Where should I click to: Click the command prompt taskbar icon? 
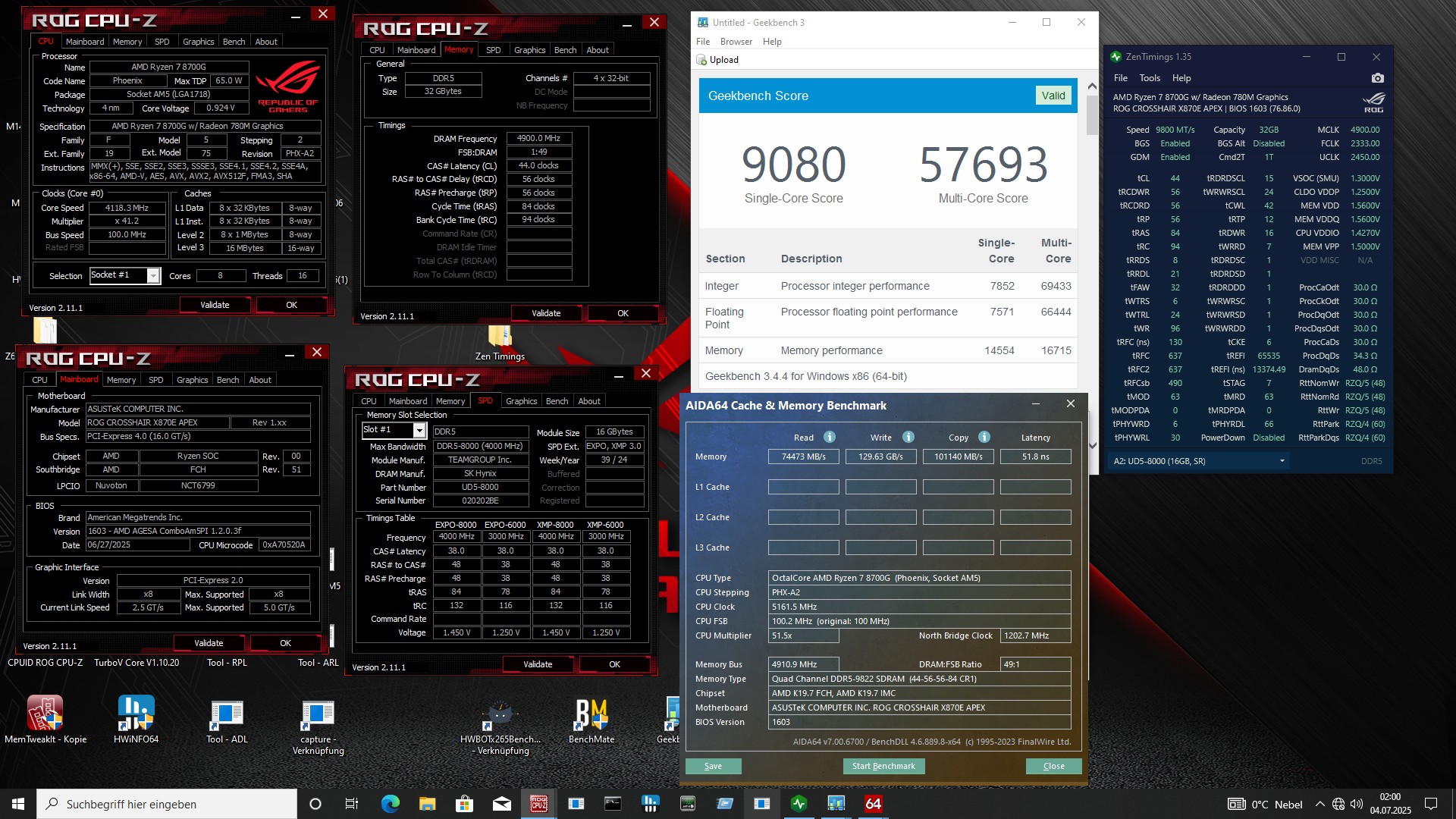pos(613,804)
